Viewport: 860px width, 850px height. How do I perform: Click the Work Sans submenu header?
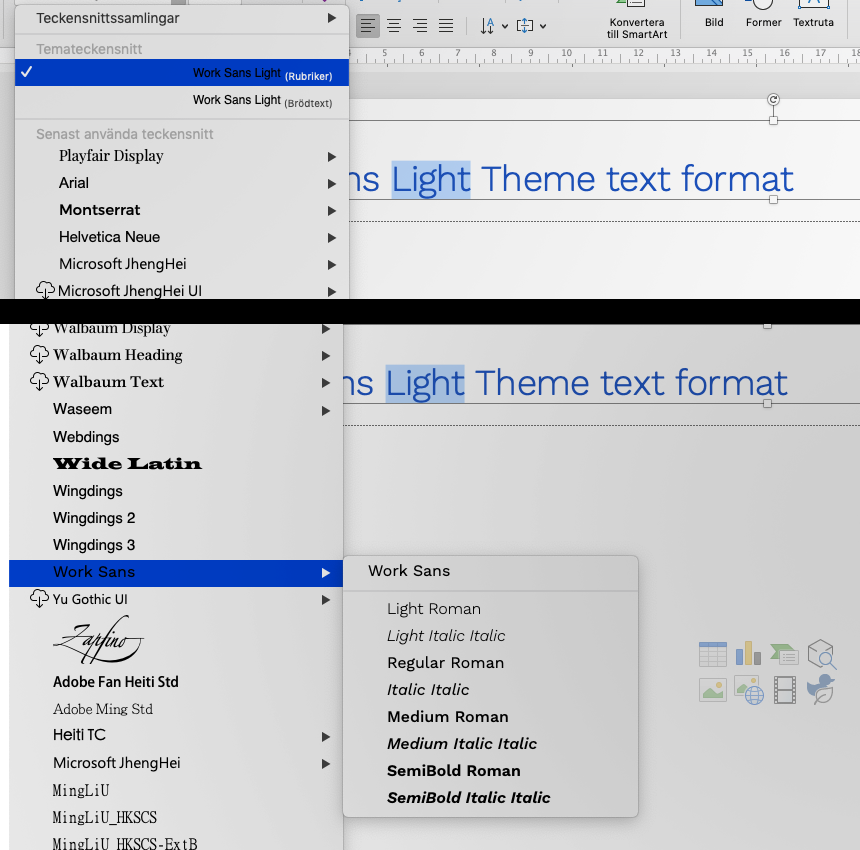click(x=409, y=571)
